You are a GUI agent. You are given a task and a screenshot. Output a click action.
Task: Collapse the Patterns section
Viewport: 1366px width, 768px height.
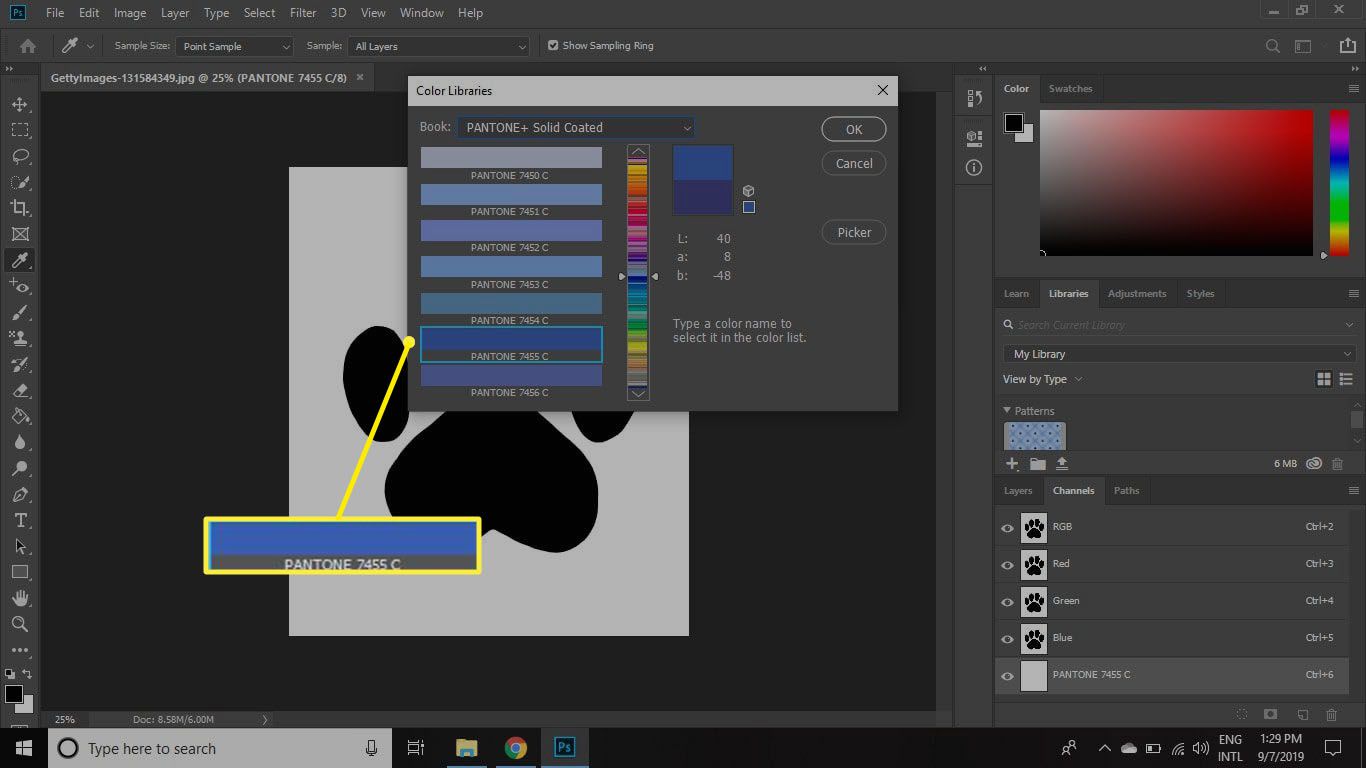click(1007, 411)
